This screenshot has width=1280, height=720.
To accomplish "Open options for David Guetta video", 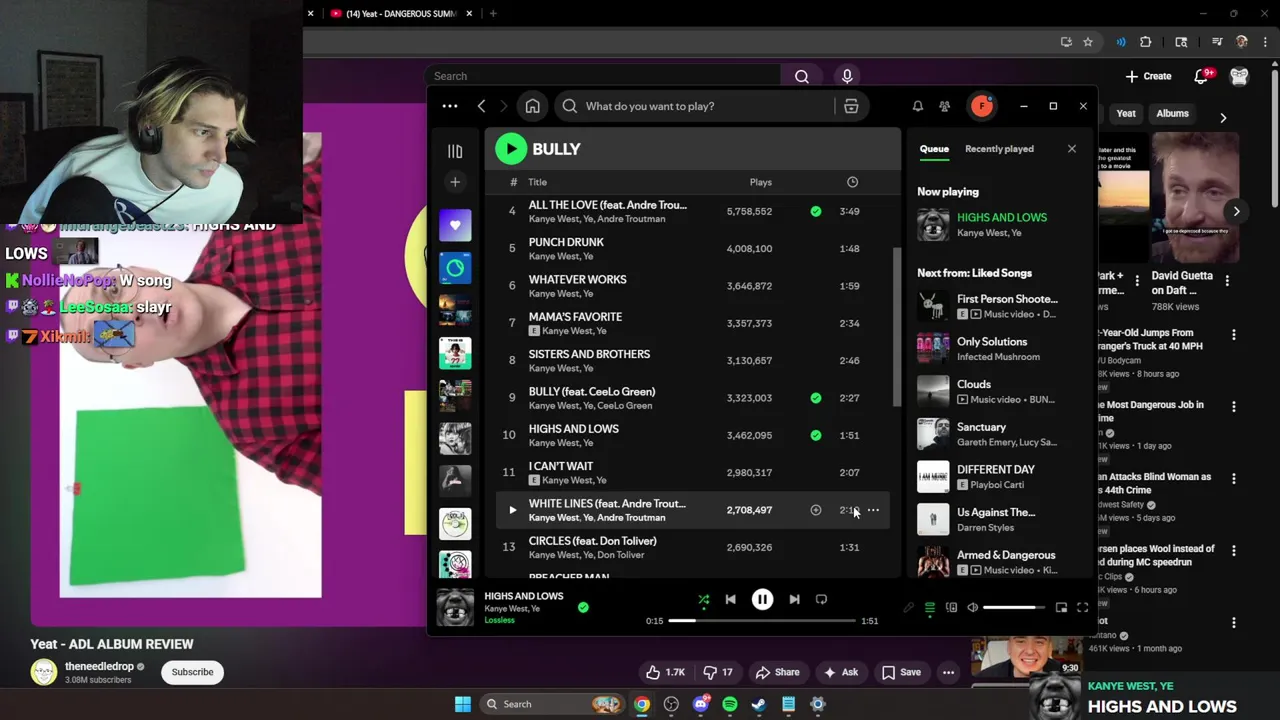I will (1227, 281).
